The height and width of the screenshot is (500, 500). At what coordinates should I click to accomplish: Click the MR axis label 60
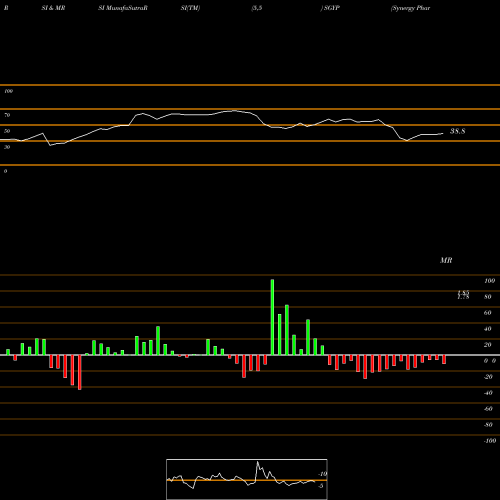[x=488, y=313]
